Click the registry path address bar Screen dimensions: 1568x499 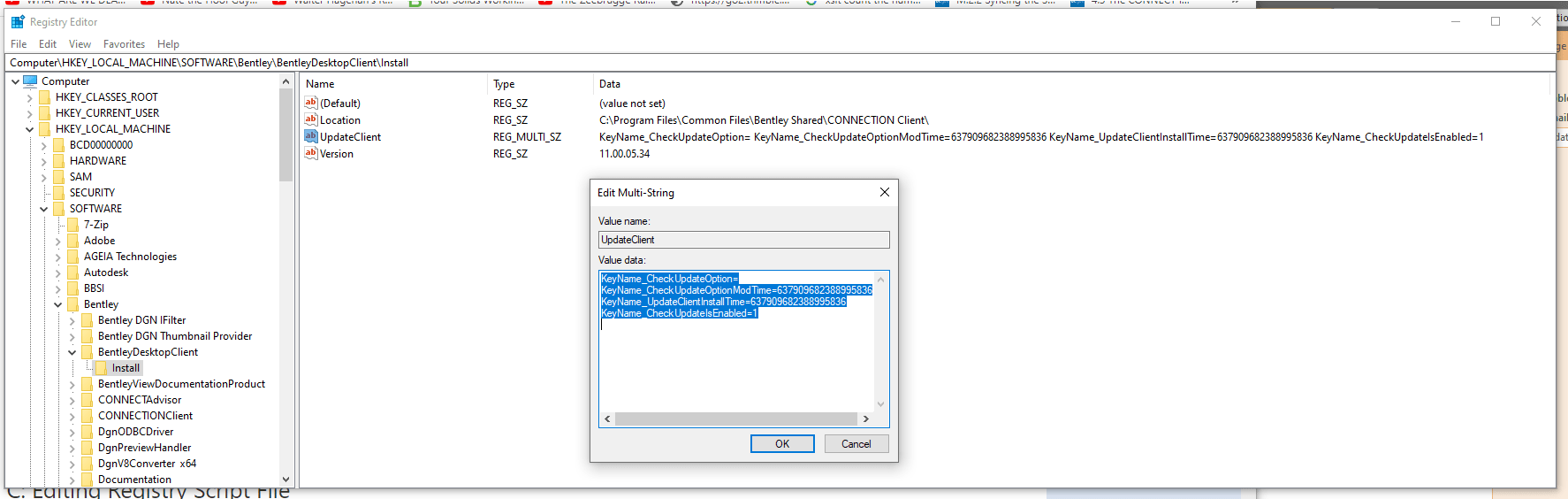[x=780, y=63]
